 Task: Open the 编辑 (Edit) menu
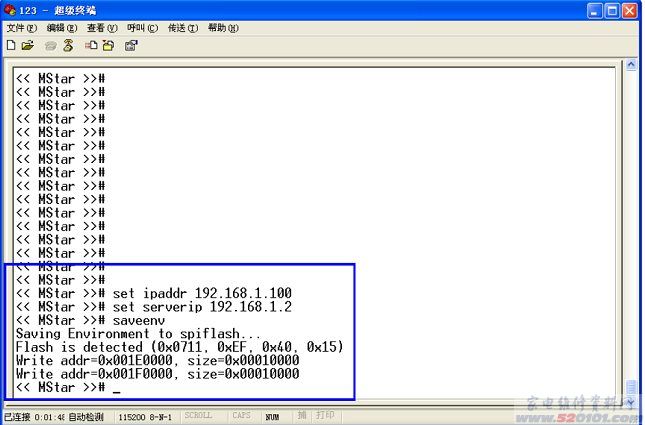[x=62, y=28]
